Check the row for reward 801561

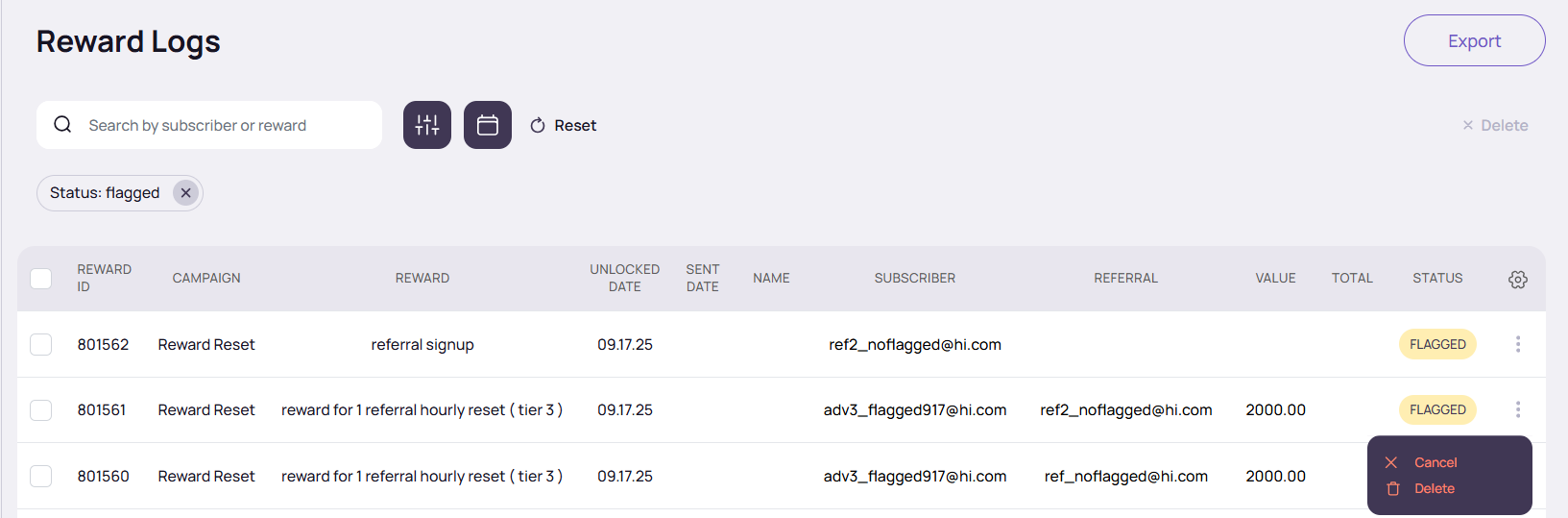click(x=41, y=410)
